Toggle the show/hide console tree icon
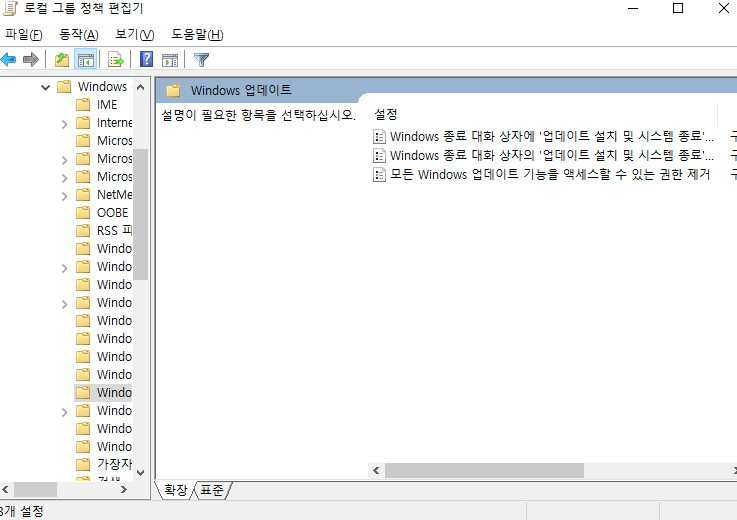The image size is (737, 520). click(86, 60)
